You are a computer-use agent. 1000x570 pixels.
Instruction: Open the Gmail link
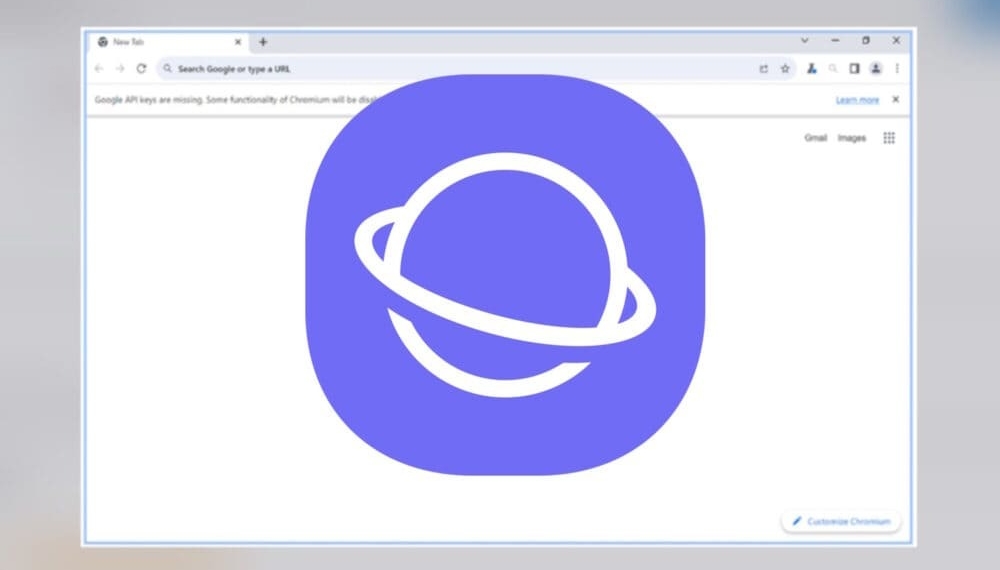815,138
